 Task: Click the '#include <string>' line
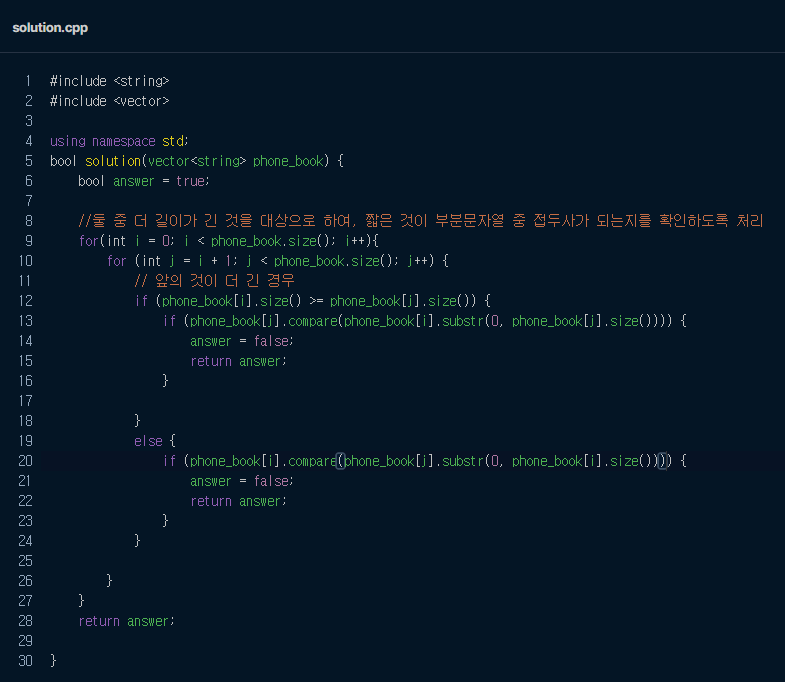point(110,81)
